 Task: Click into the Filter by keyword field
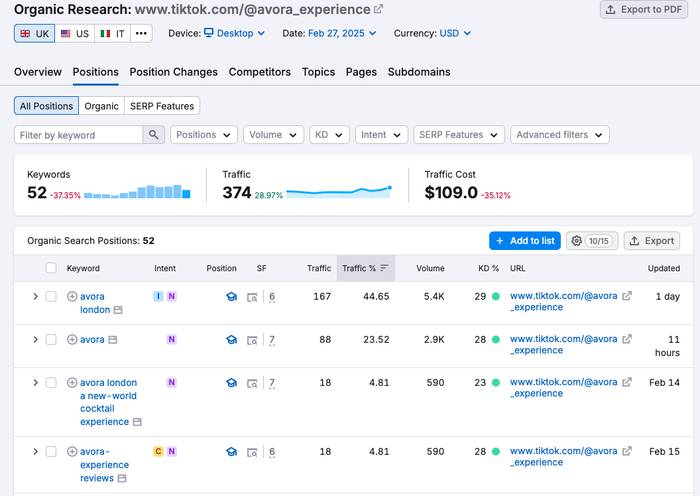(78, 135)
